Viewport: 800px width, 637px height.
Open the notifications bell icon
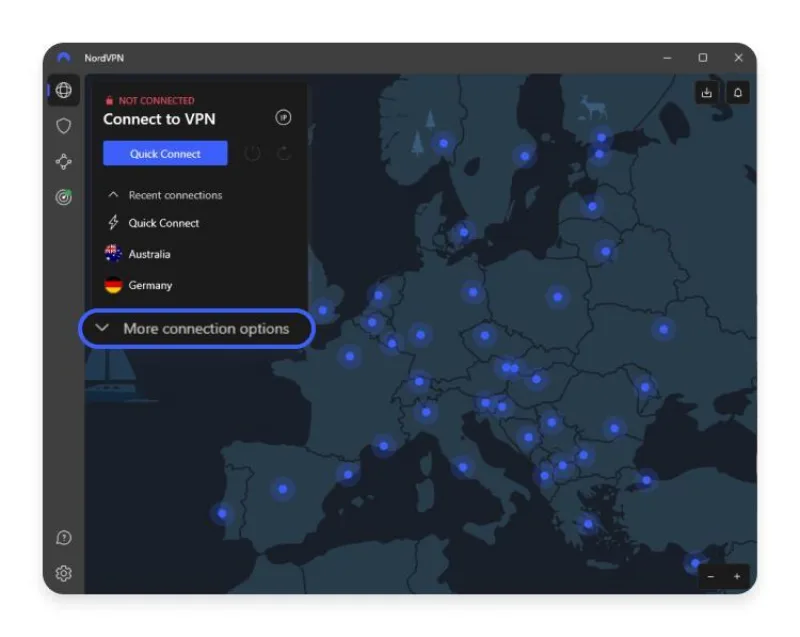point(738,93)
